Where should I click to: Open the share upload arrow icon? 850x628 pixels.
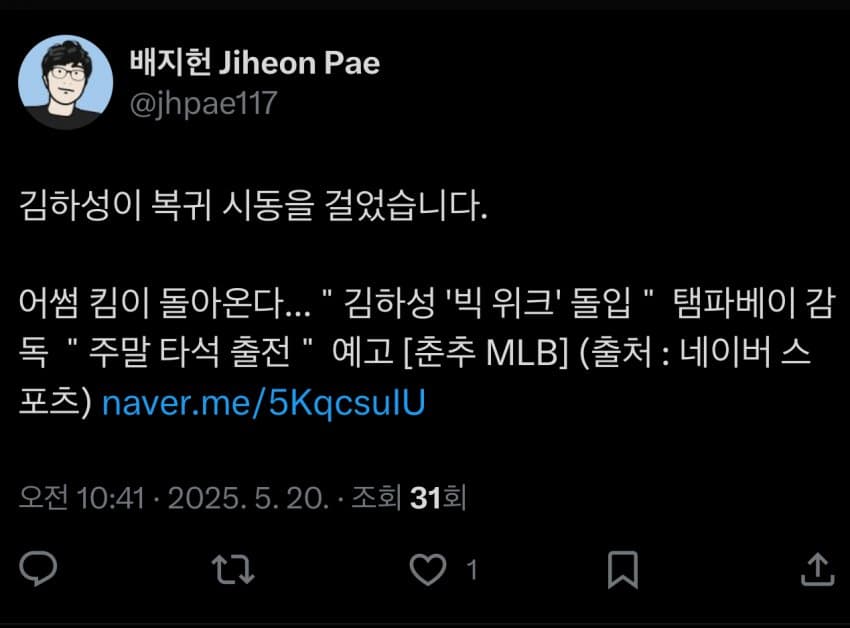[x=817, y=569]
